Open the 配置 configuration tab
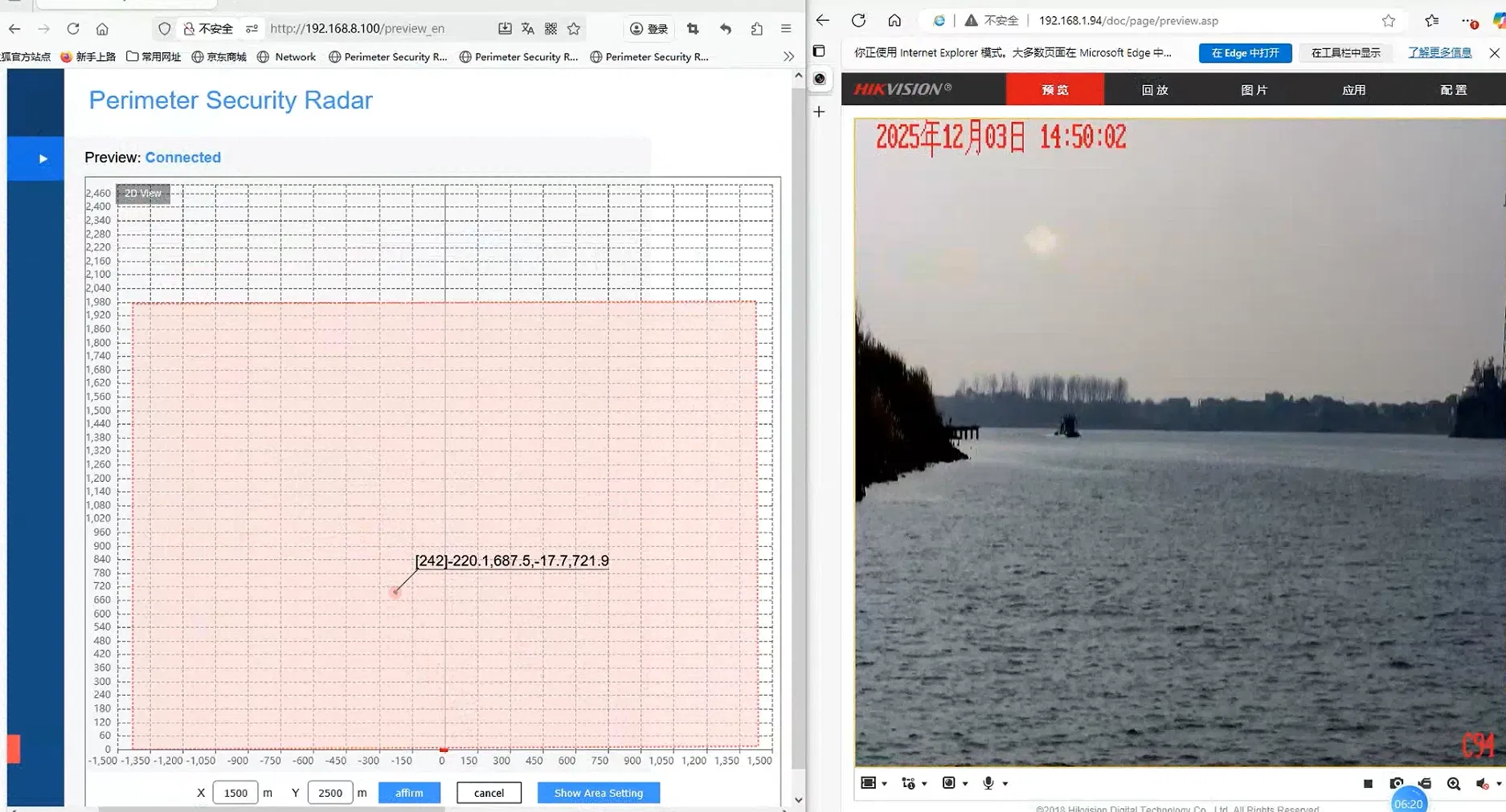1506x812 pixels. (1451, 89)
